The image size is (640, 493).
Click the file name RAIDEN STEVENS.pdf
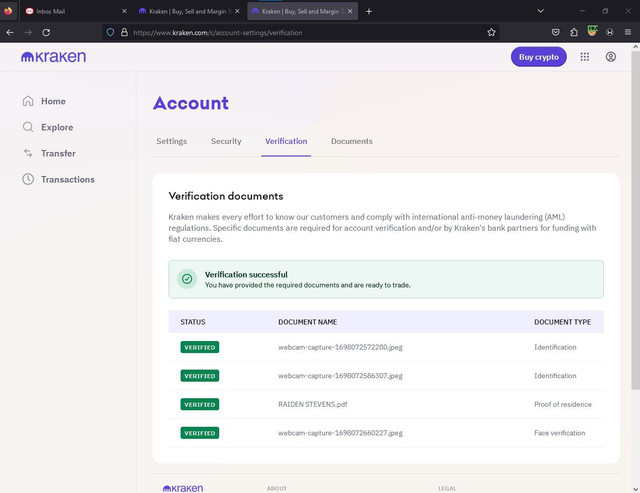click(x=313, y=404)
